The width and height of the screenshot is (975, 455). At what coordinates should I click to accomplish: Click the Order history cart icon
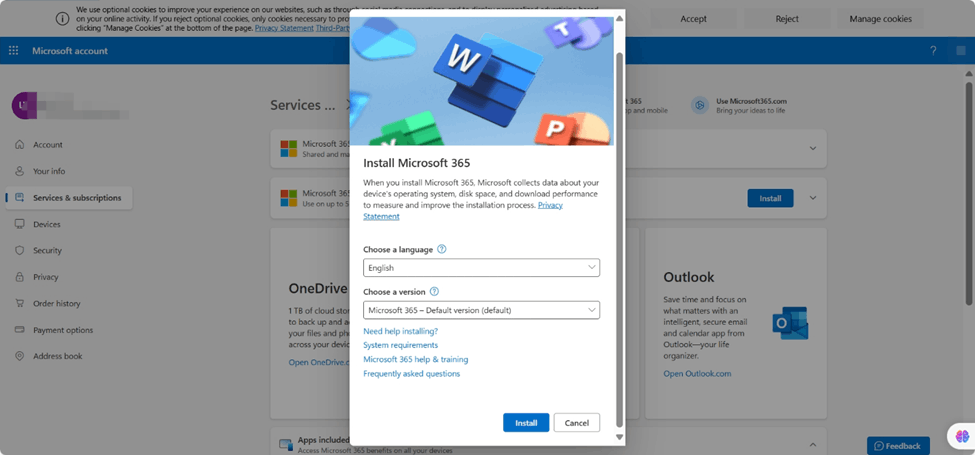[x=20, y=303]
